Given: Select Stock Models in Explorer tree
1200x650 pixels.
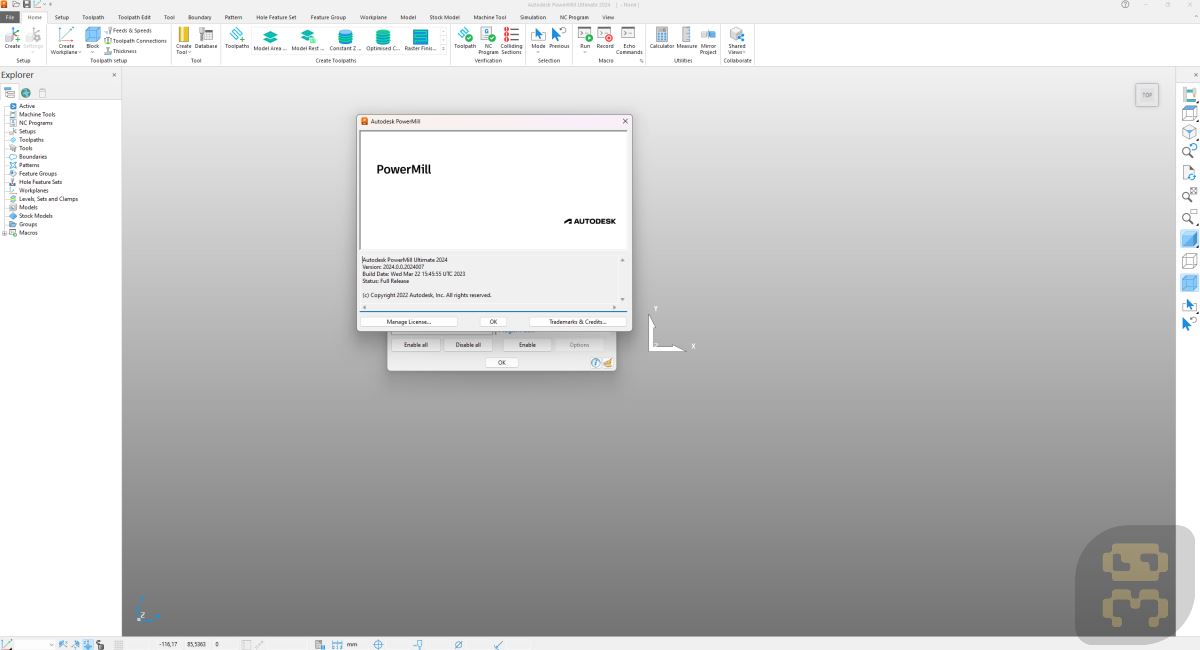Looking at the screenshot, I should 35,216.
